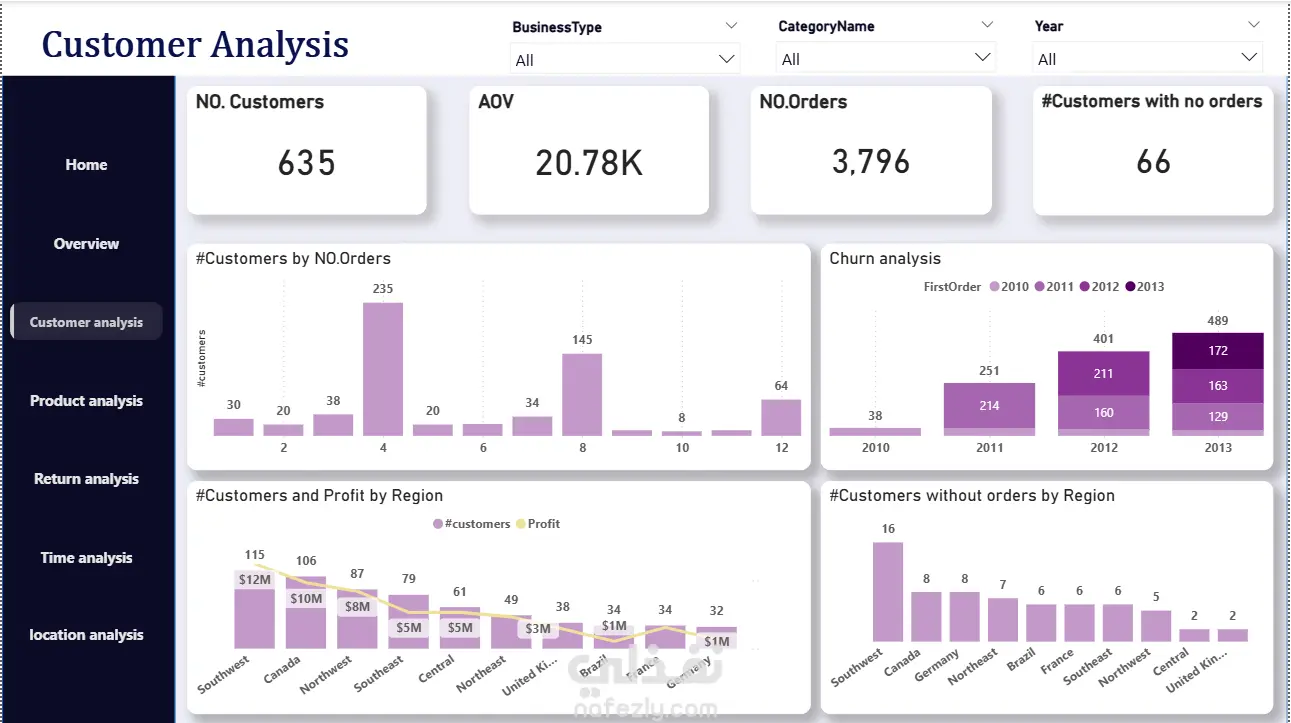Open the BusinessType slicer dropdown
This screenshot has width=1291, height=723.
[x=625, y=59]
